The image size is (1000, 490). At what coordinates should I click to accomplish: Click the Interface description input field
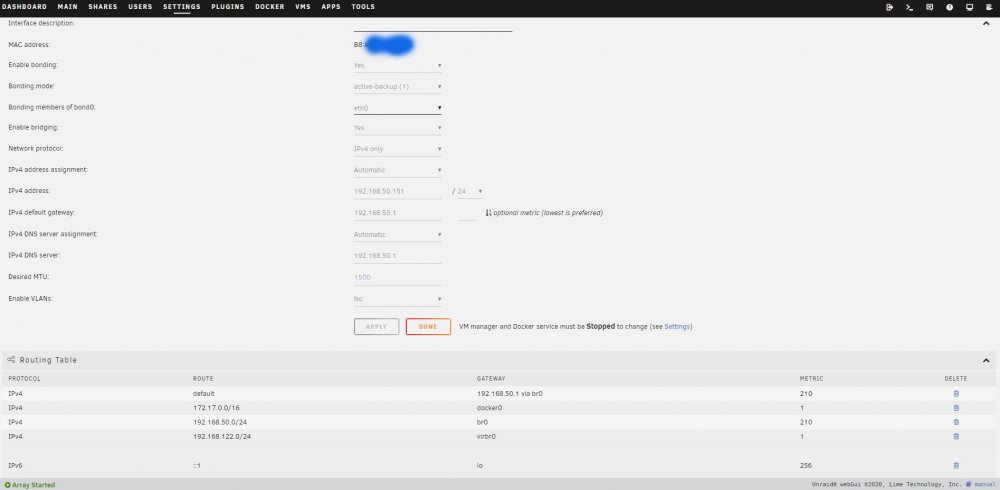[x=433, y=25]
